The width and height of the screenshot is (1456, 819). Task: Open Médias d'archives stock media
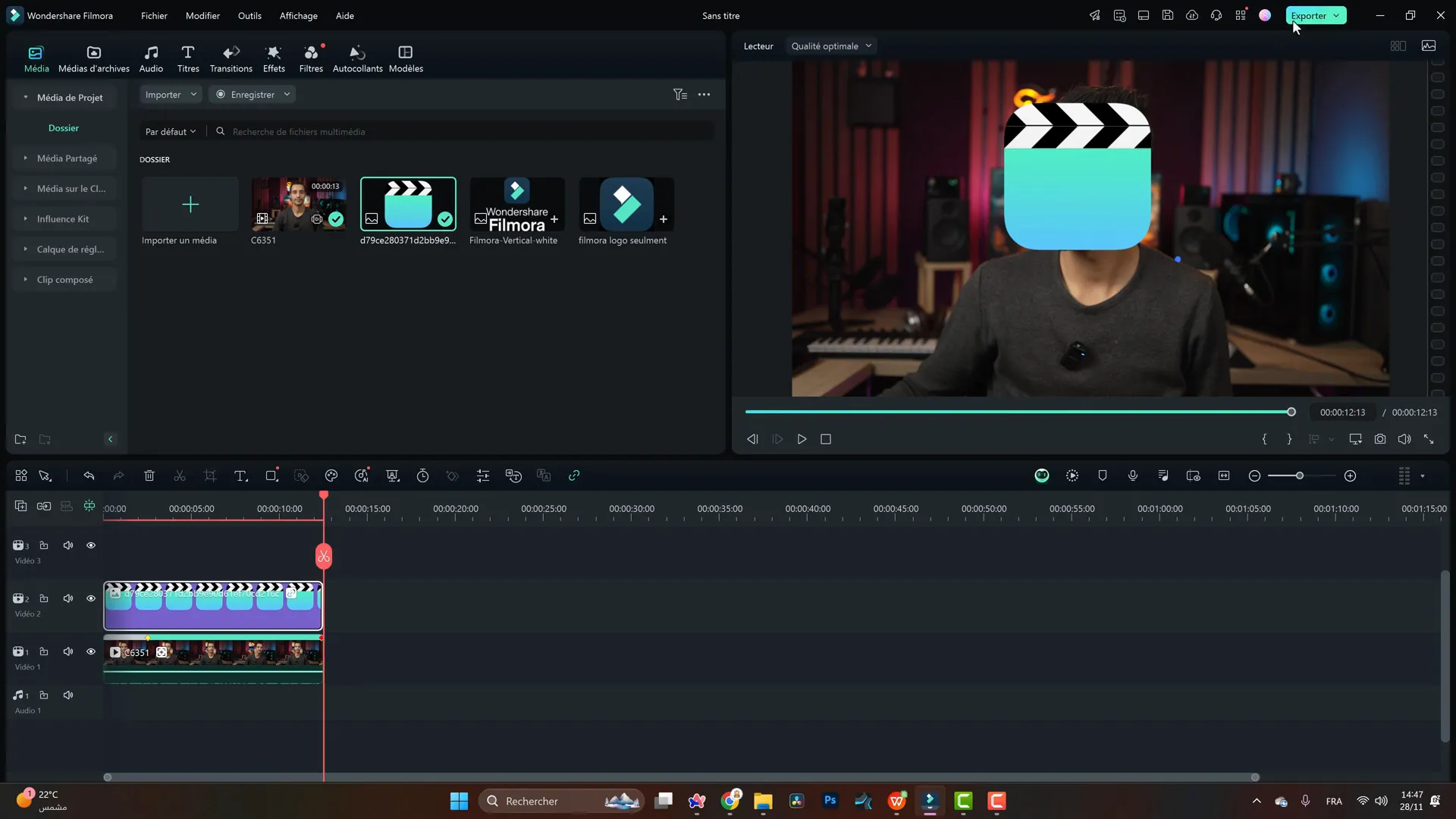[94, 58]
